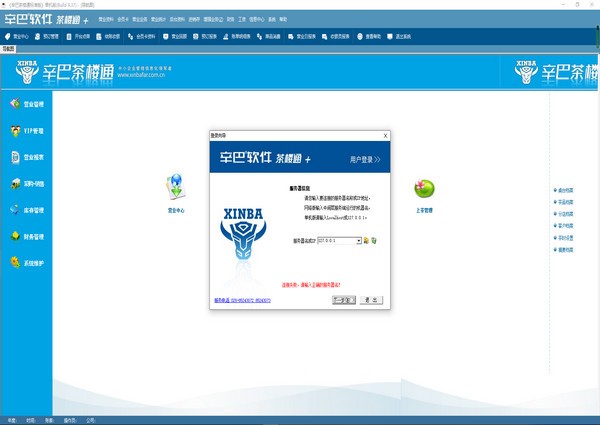This screenshot has height=425, width=600.
Task: Open VIP管理 in the left sidebar
Action: 27,130
